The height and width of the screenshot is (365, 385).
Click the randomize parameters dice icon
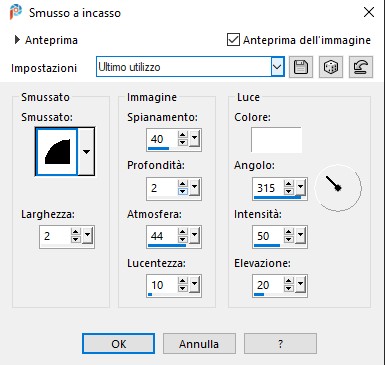[331, 67]
